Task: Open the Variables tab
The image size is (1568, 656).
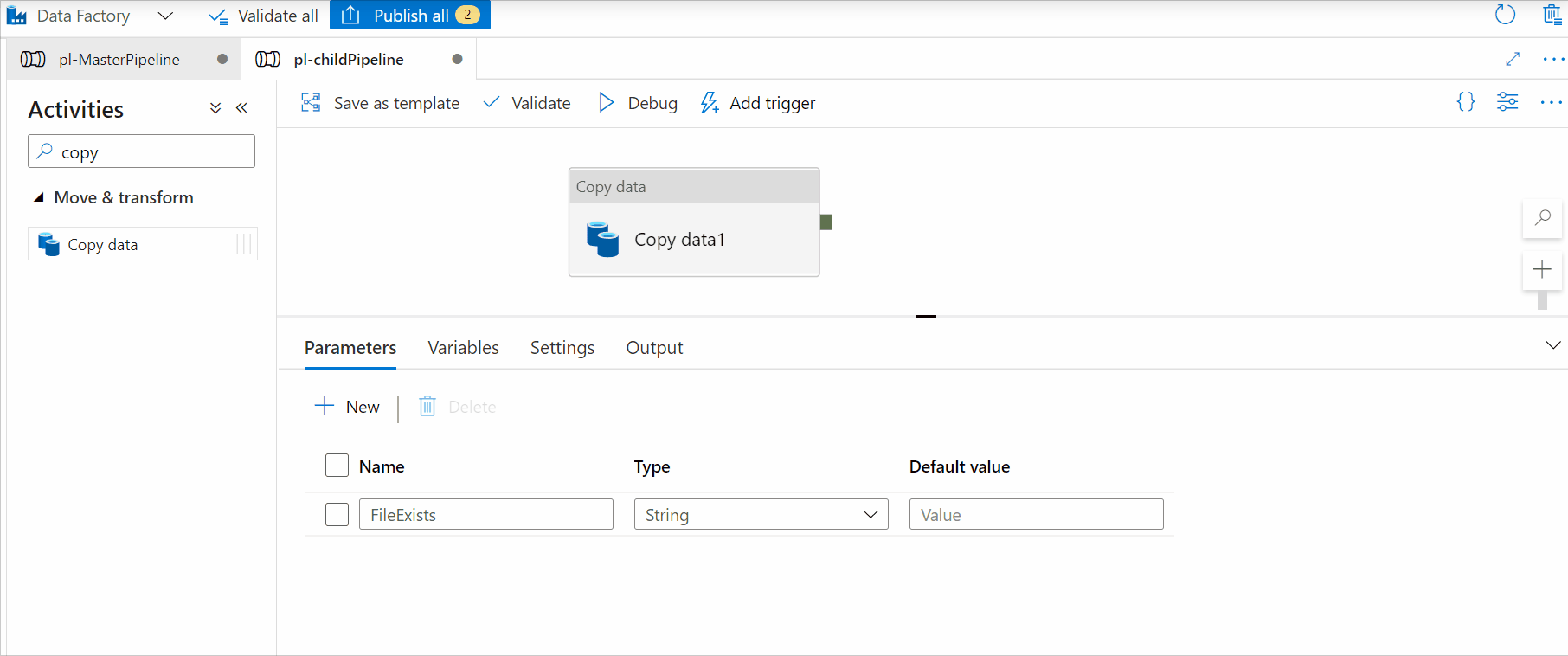Action: (x=463, y=348)
